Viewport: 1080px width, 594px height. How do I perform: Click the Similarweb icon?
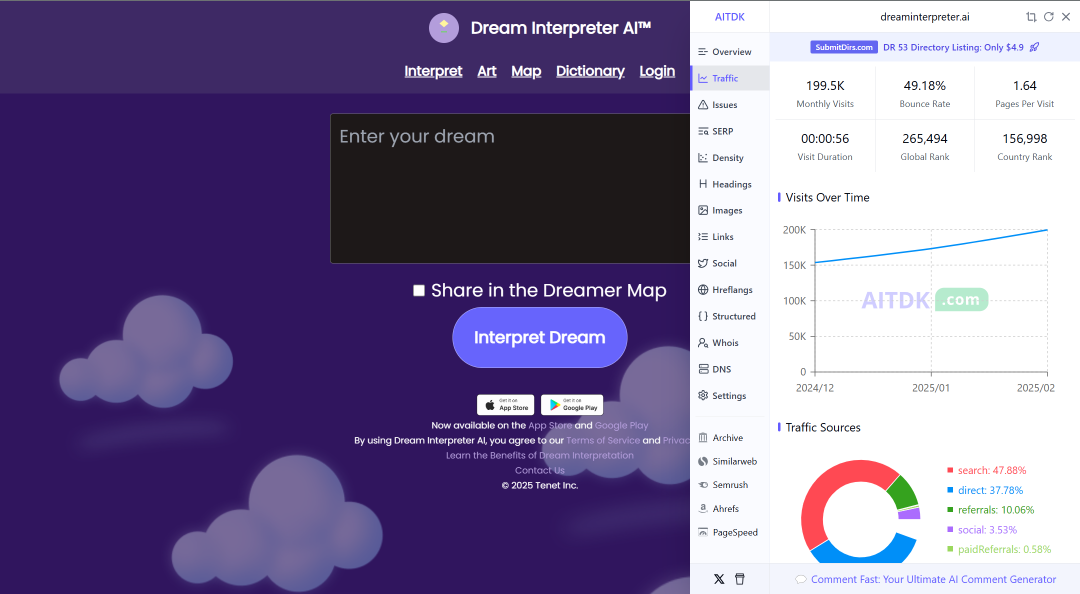(x=703, y=461)
